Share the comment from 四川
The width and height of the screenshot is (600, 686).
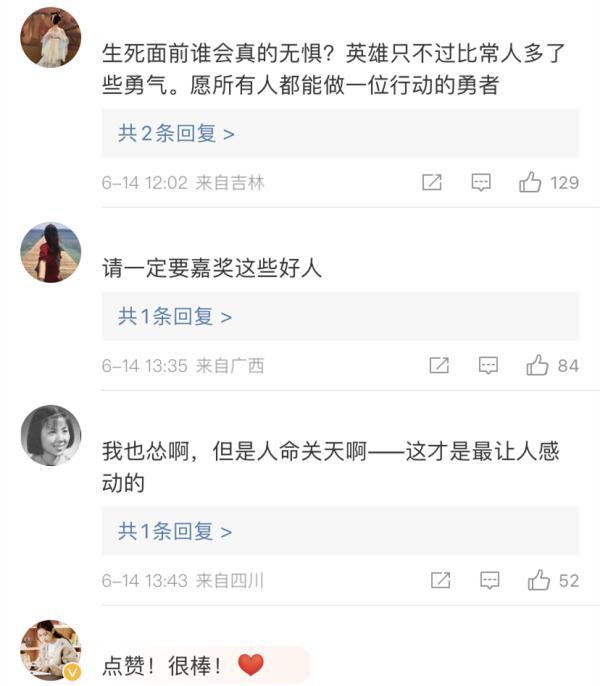point(439,580)
